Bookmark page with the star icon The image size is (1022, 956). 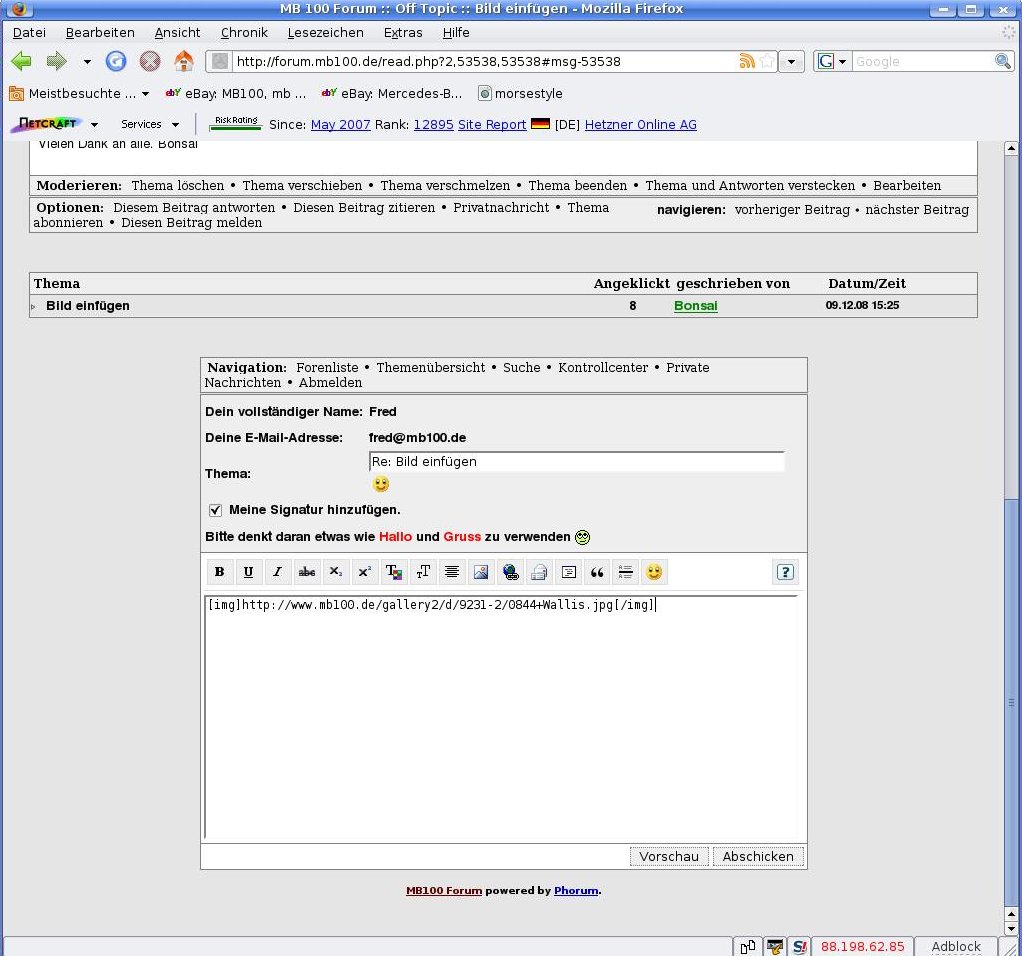[x=767, y=61]
